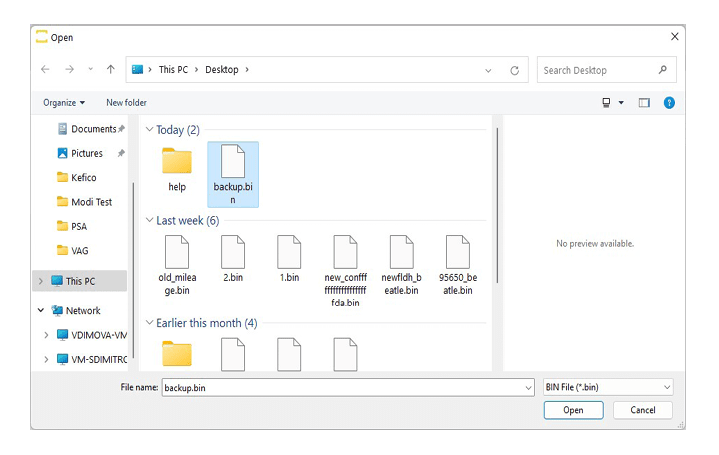Click New folder in toolbar

point(126,102)
